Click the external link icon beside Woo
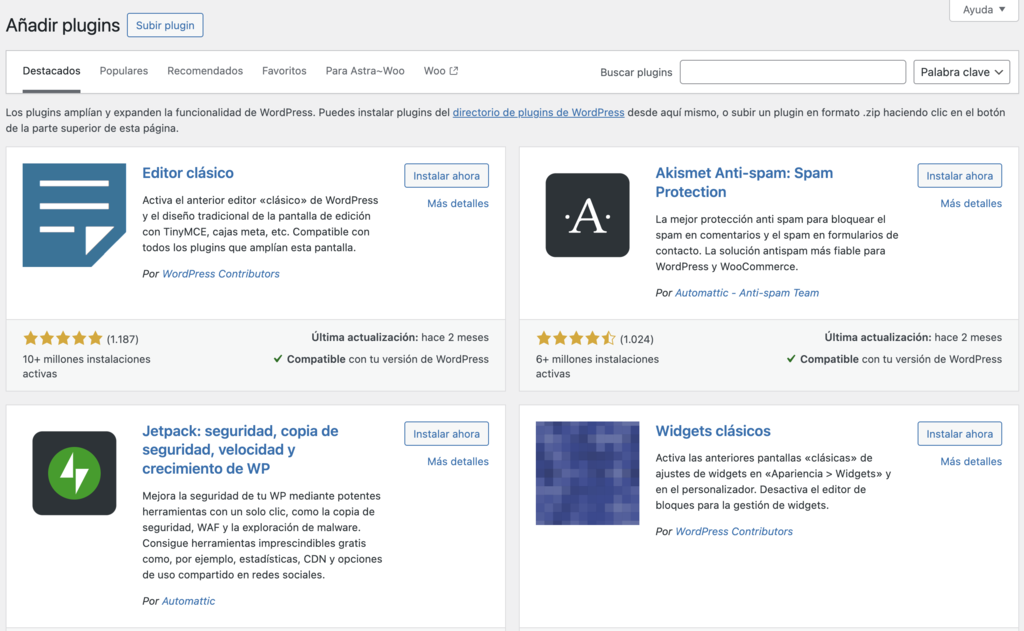Image resolution: width=1024 pixels, height=631 pixels. (455, 70)
